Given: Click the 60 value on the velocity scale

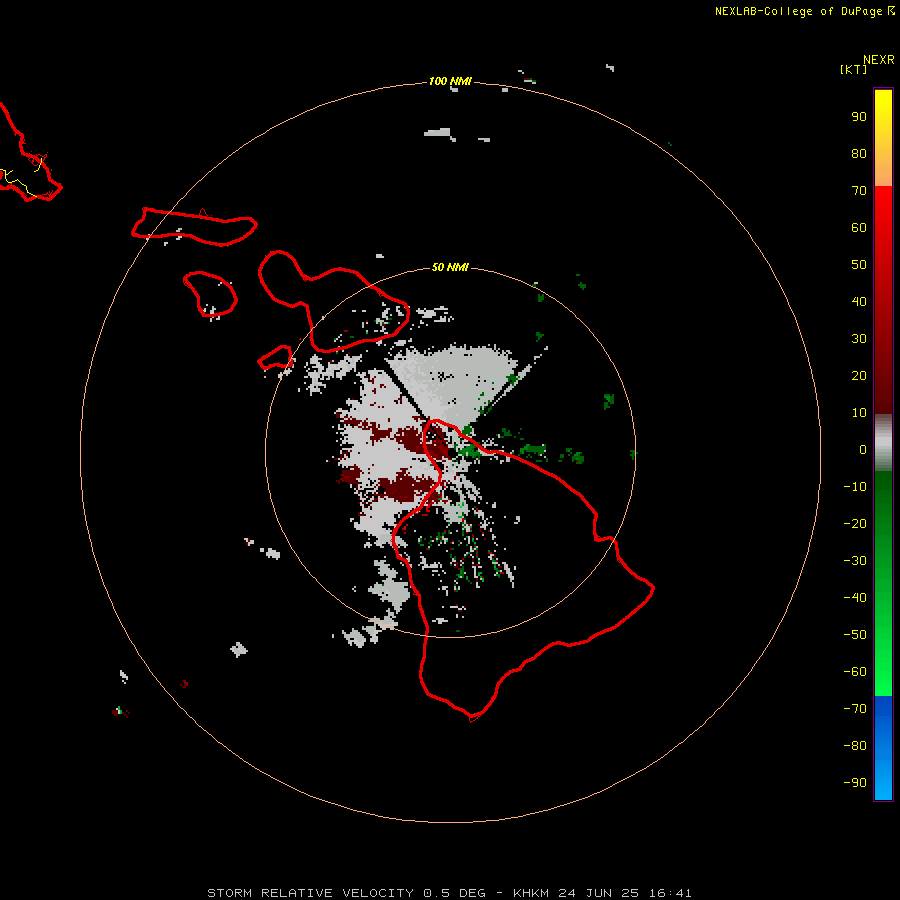Looking at the screenshot, I should (859, 228).
